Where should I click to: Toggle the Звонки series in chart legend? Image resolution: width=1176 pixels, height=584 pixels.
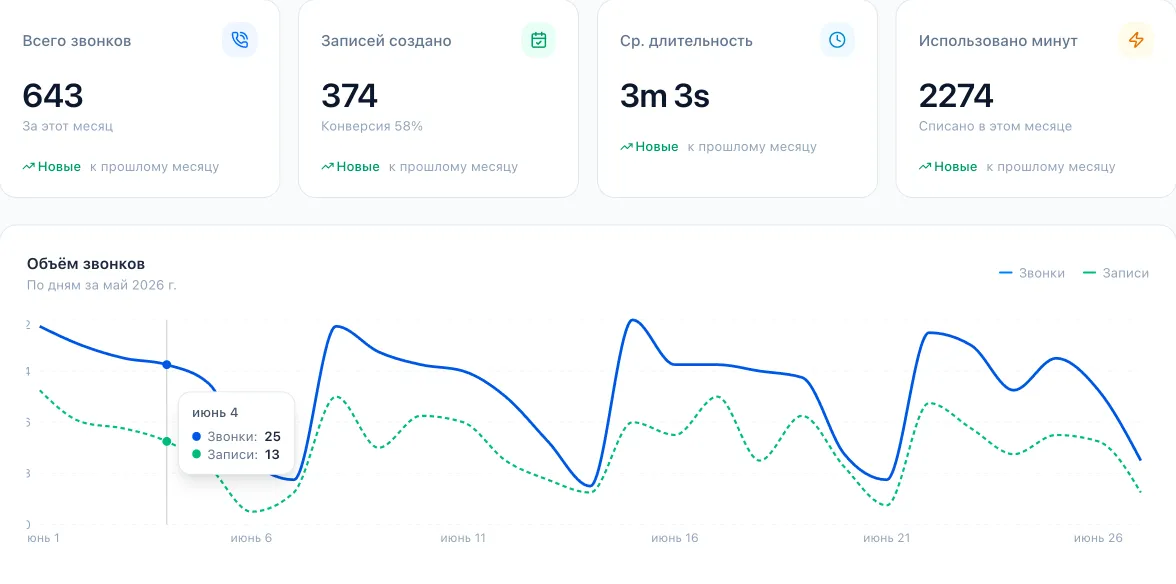[1032, 273]
